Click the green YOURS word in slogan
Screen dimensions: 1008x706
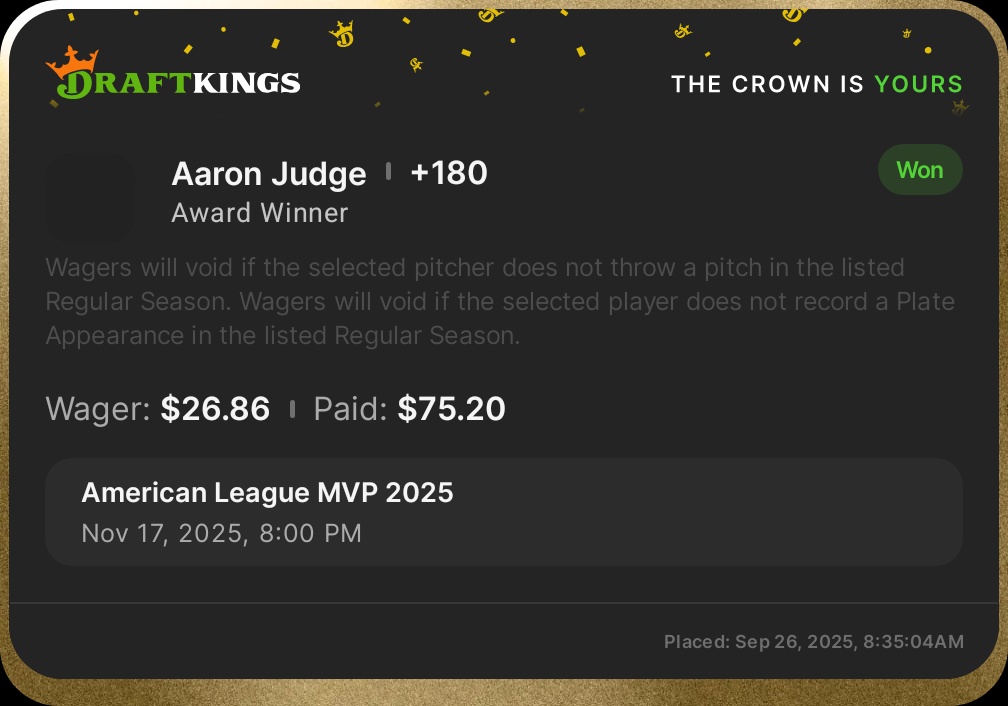918,84
